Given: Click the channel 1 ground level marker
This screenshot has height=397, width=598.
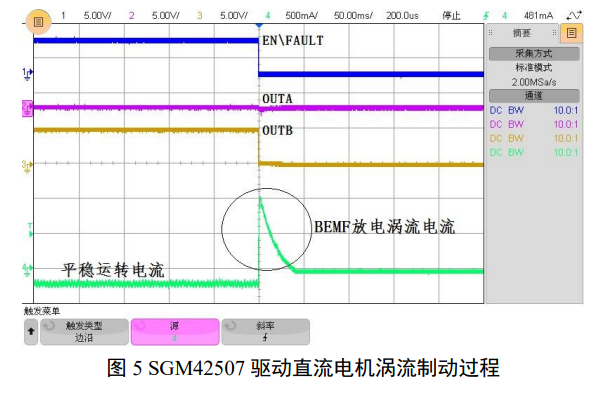Looking at the screenshot, I should 27,73.
